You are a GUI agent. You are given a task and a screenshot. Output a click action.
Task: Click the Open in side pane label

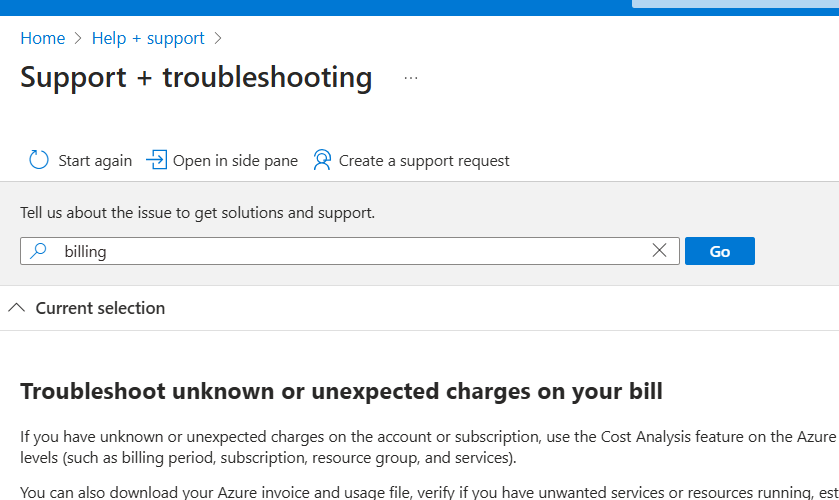[235, 161]
